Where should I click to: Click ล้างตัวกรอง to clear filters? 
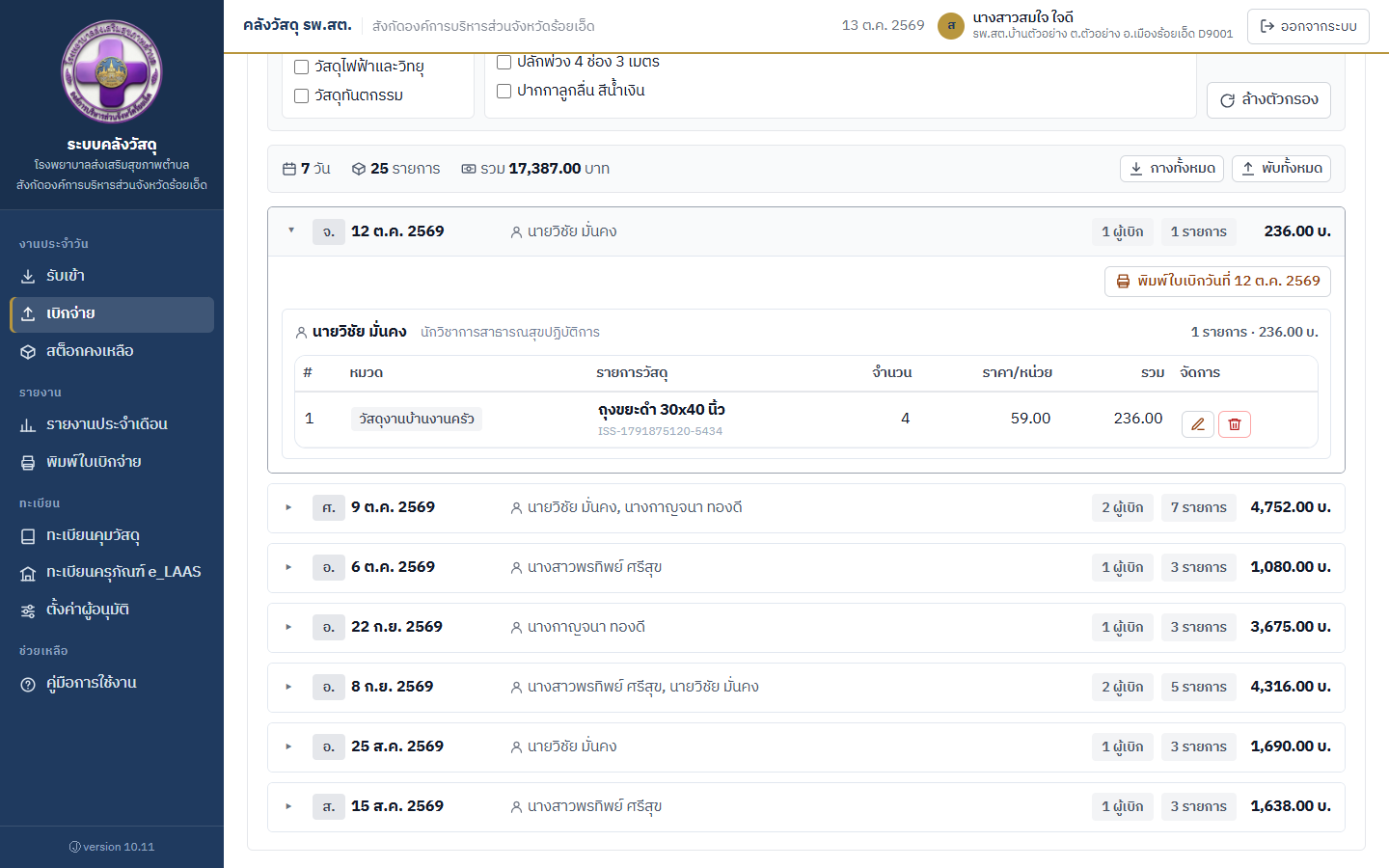tap(1268, 100)
